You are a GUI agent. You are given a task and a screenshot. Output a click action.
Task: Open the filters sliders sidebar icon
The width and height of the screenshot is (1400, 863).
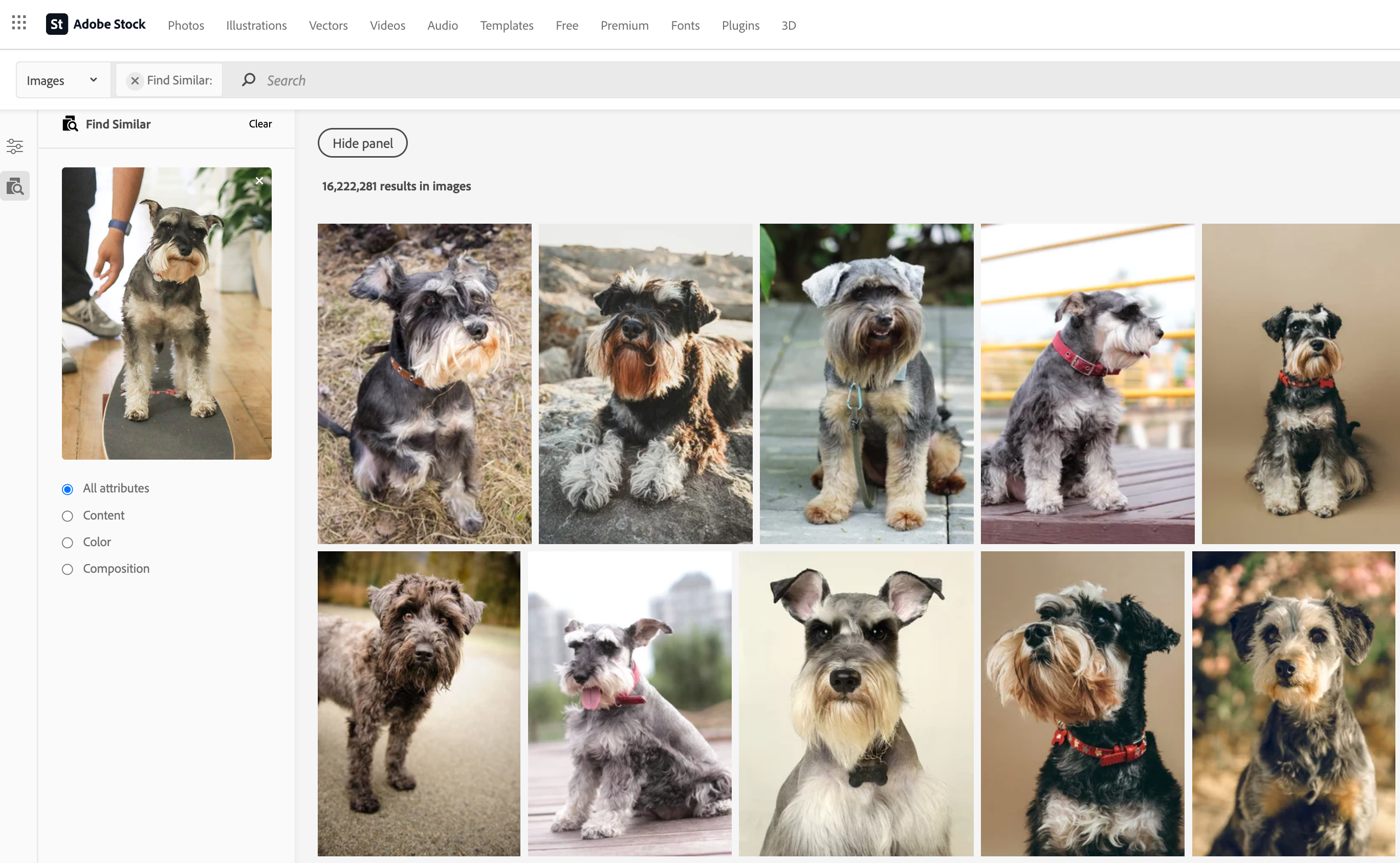click(x=15, y=146)
